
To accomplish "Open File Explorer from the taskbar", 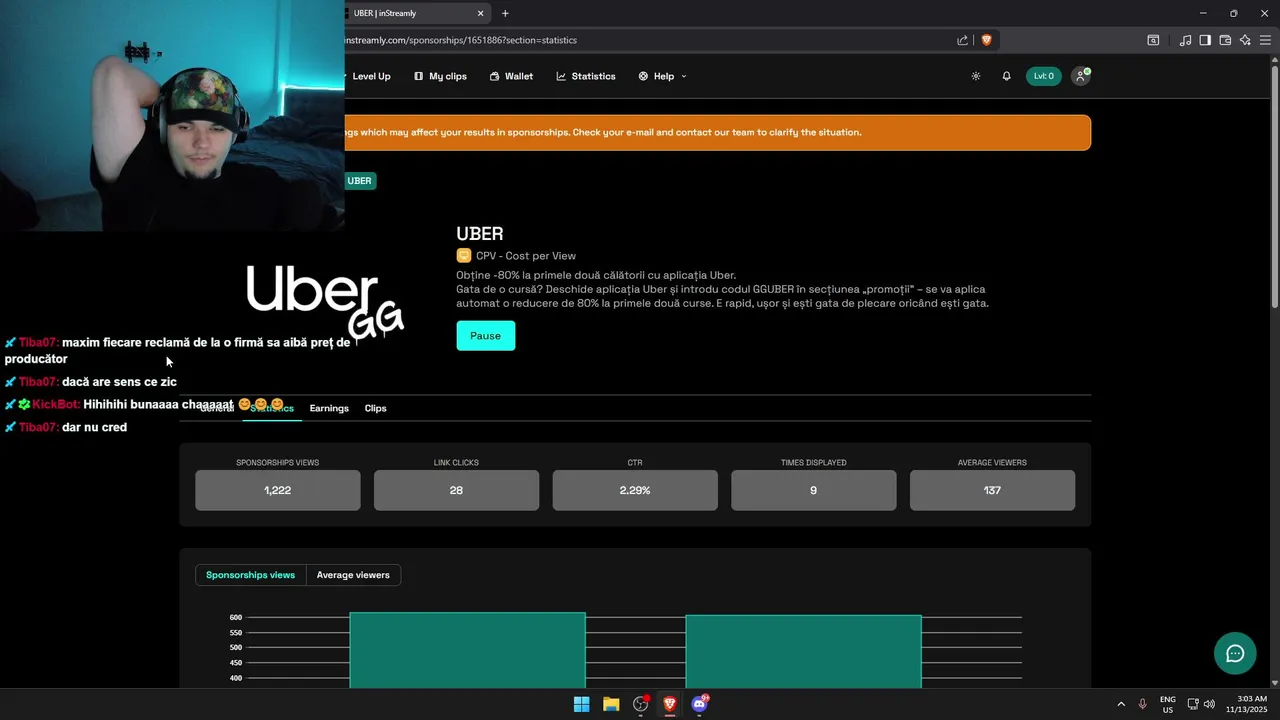I will click(x=611, y=704).
